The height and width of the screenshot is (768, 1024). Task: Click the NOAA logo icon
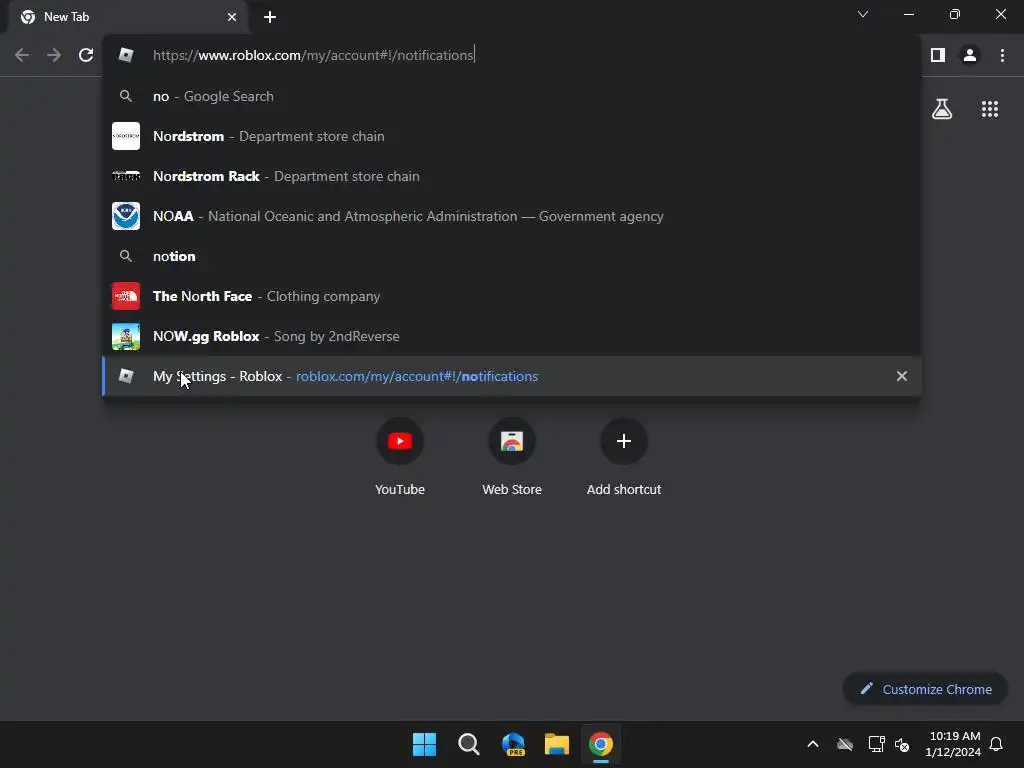126,216
